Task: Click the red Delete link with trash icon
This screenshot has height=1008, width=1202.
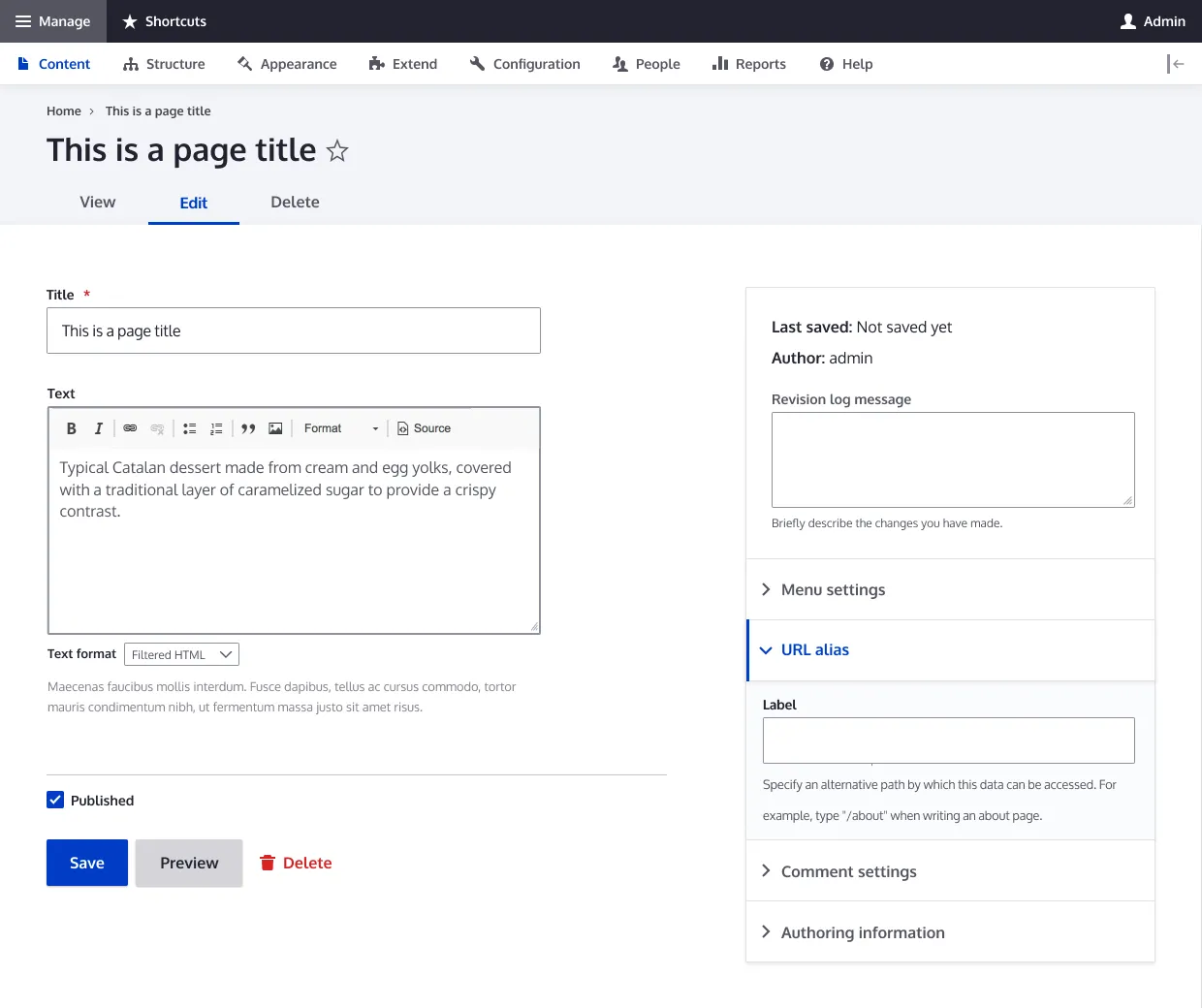Action: [296, 863]
